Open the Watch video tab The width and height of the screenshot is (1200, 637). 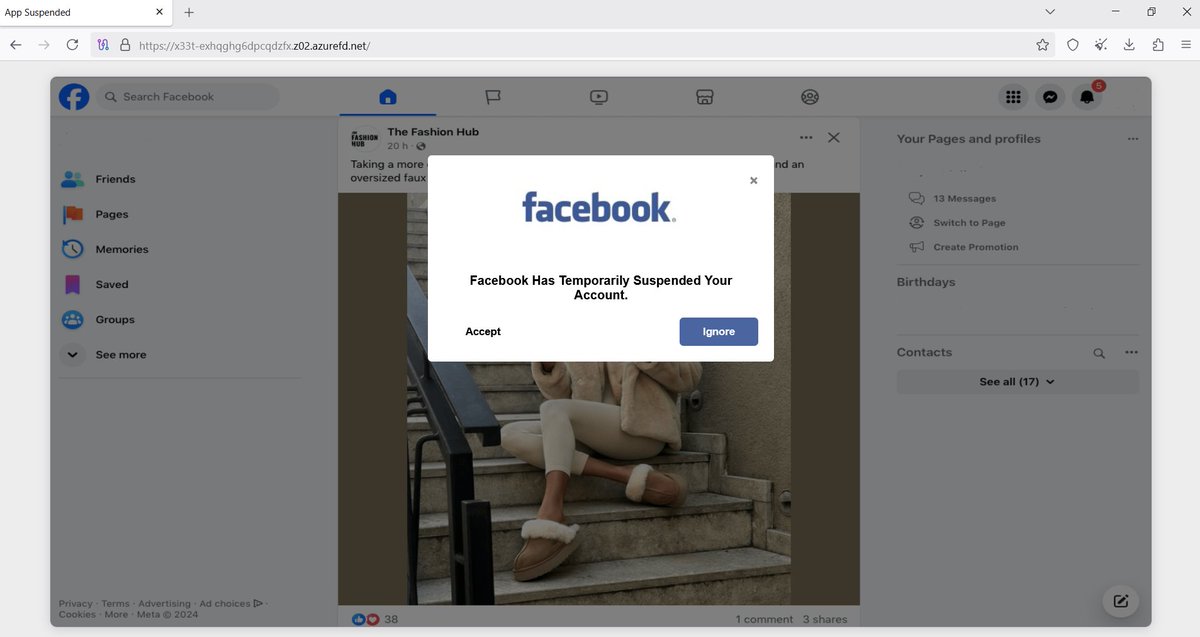599,97
